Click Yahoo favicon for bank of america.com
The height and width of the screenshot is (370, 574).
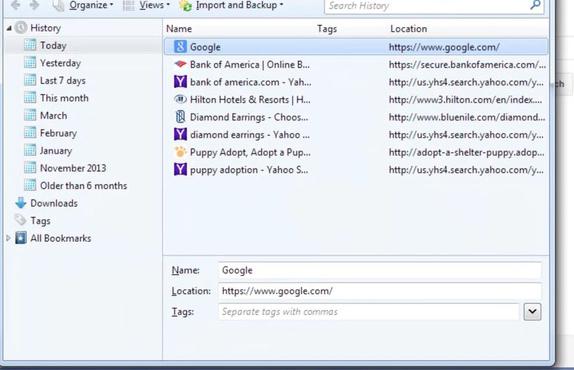pyautogui.click(x=180, y=82)
